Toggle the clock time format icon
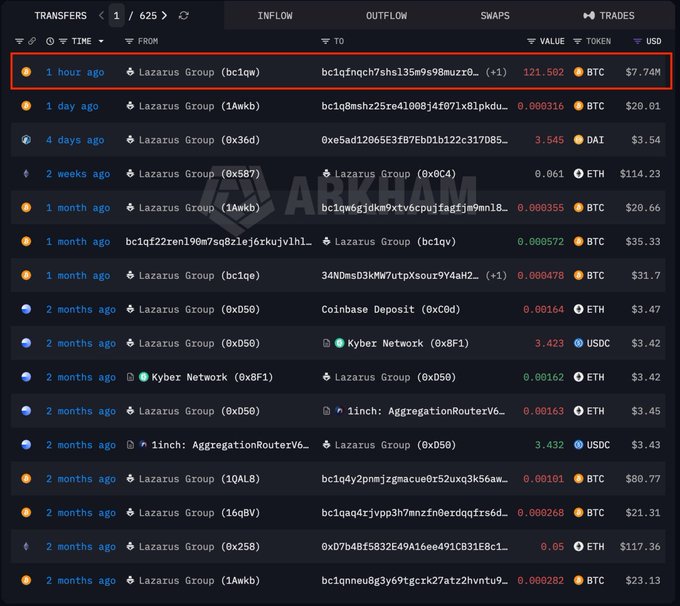This screenshot has height=606, width=680. click(50, 41)
